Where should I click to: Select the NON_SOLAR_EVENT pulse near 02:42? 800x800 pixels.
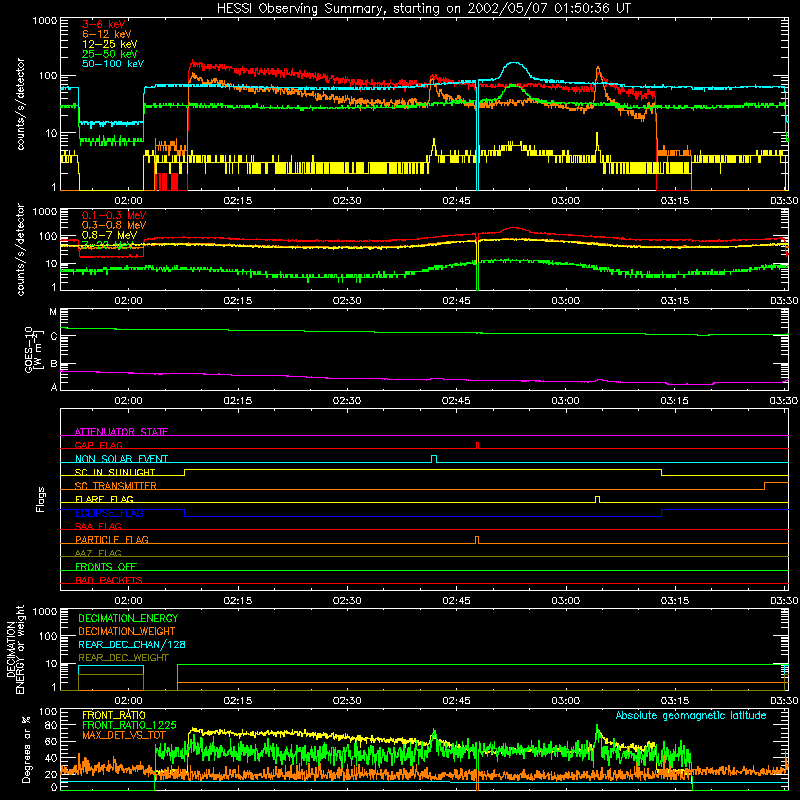[x=434, y=459]
